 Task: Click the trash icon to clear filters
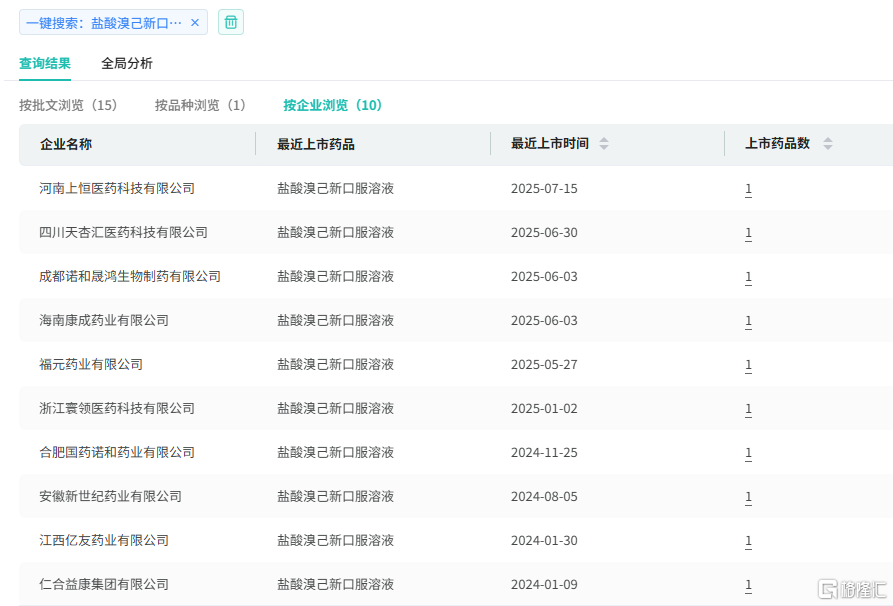pos(231,22)
